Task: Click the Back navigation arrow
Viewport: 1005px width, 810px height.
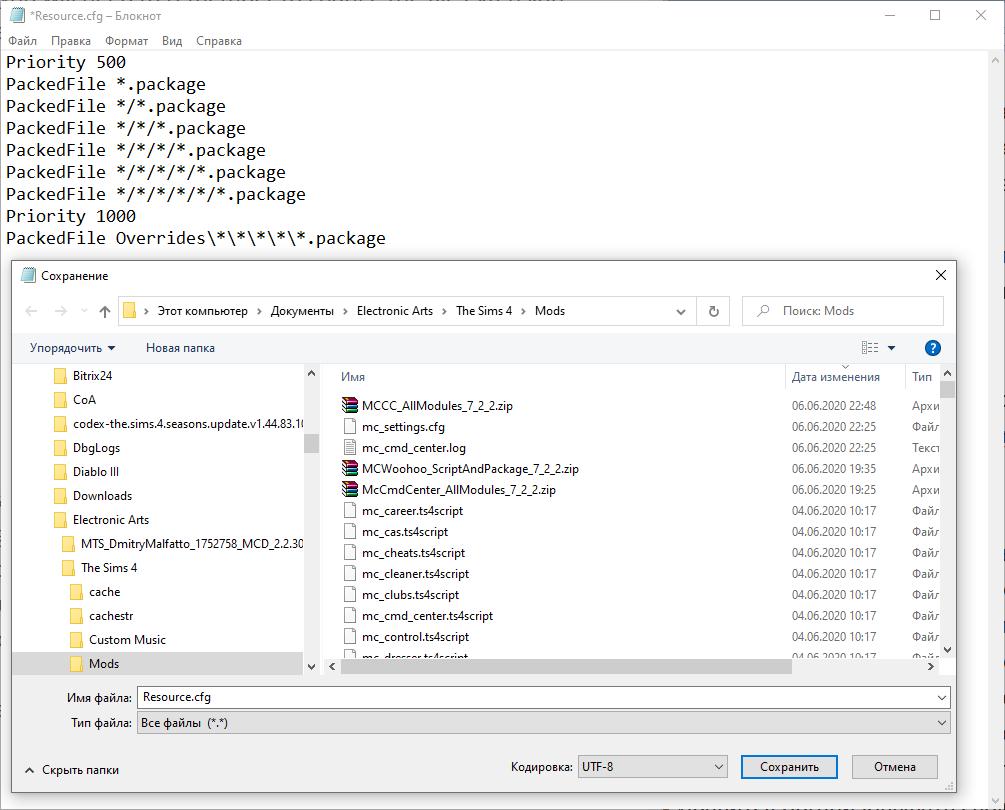Action: pos(32,311)
